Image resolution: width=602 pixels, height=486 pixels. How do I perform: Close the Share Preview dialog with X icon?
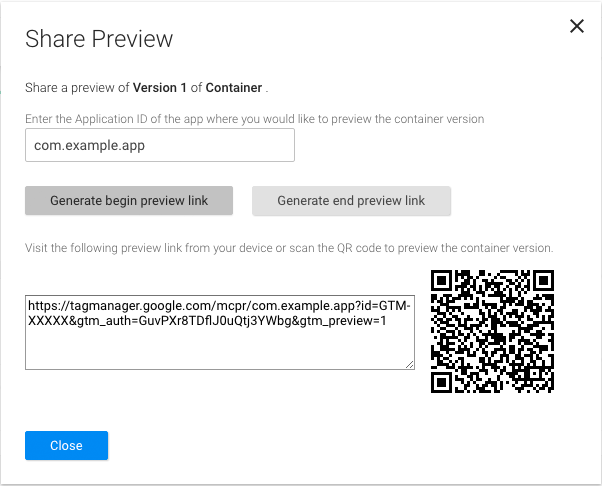(x=577, y=26)
